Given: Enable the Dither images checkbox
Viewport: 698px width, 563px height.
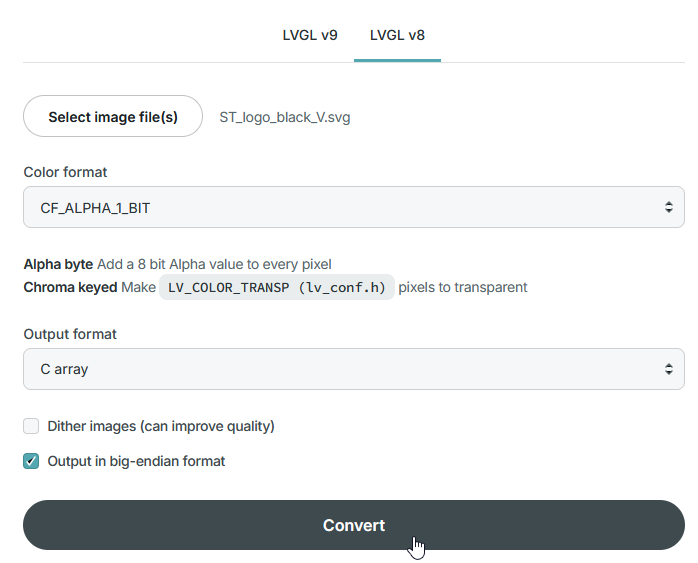Looking at the screenshot, I should click(31, 426).
